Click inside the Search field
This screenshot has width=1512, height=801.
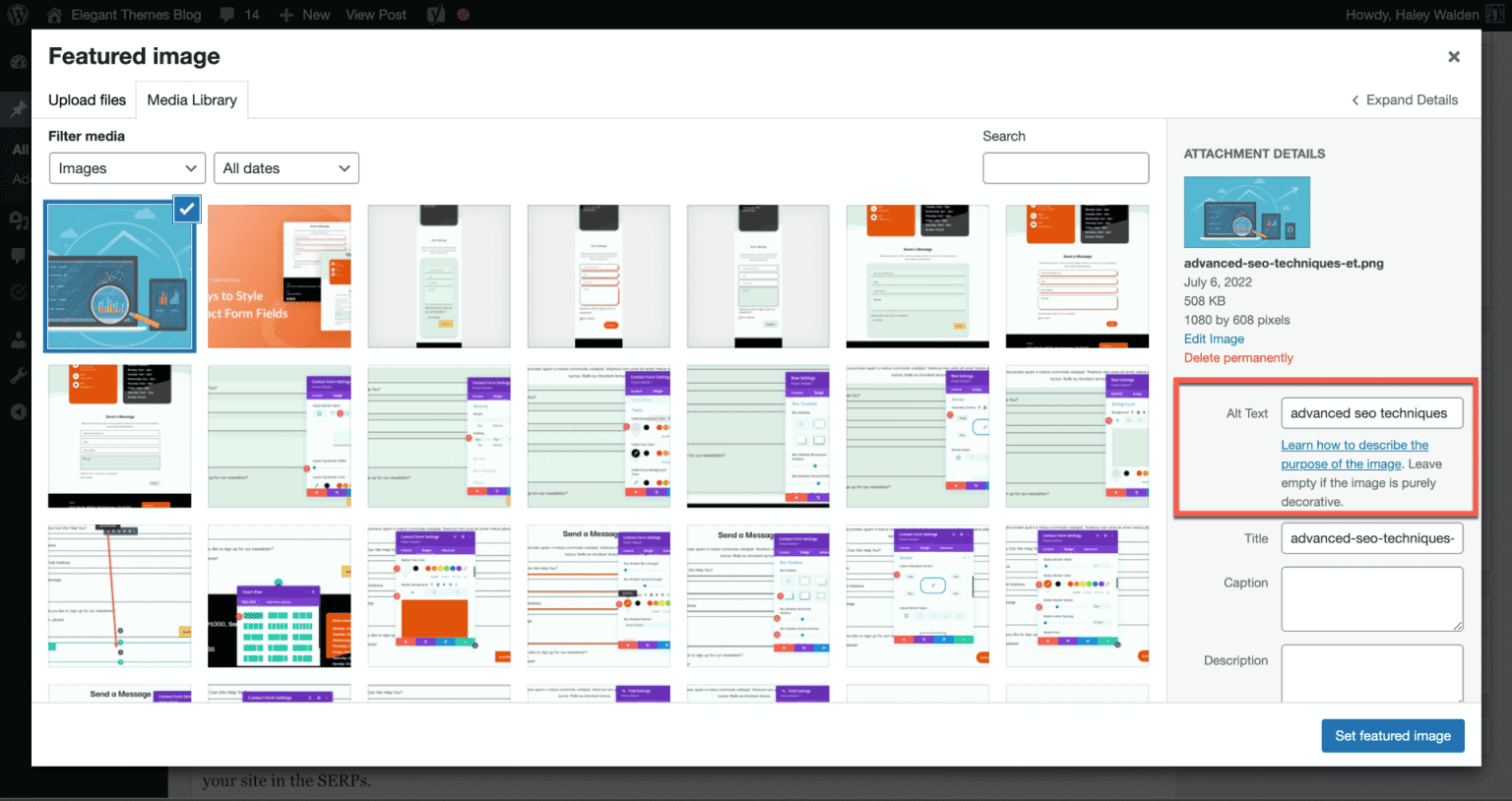(x=1065, y=168)
